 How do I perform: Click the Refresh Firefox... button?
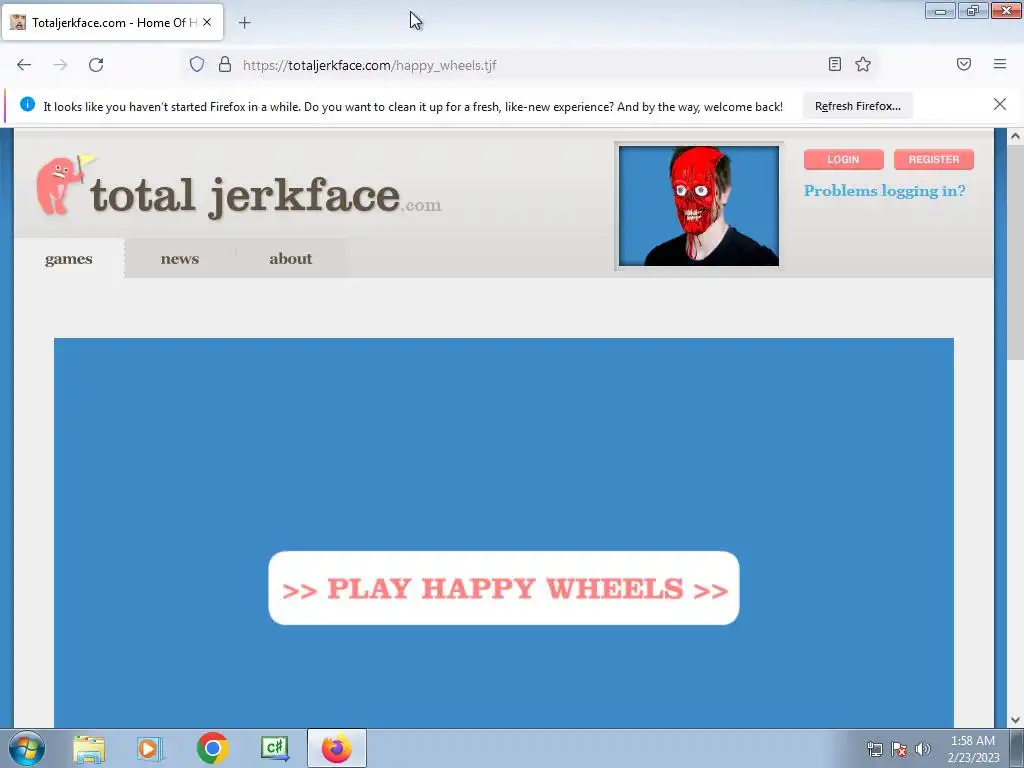(x=857, y=106)
